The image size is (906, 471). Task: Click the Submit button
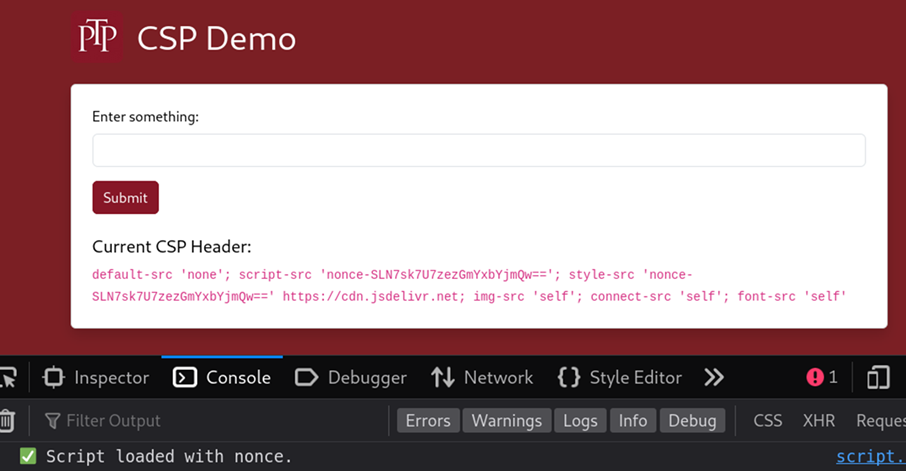pos(125,198)
